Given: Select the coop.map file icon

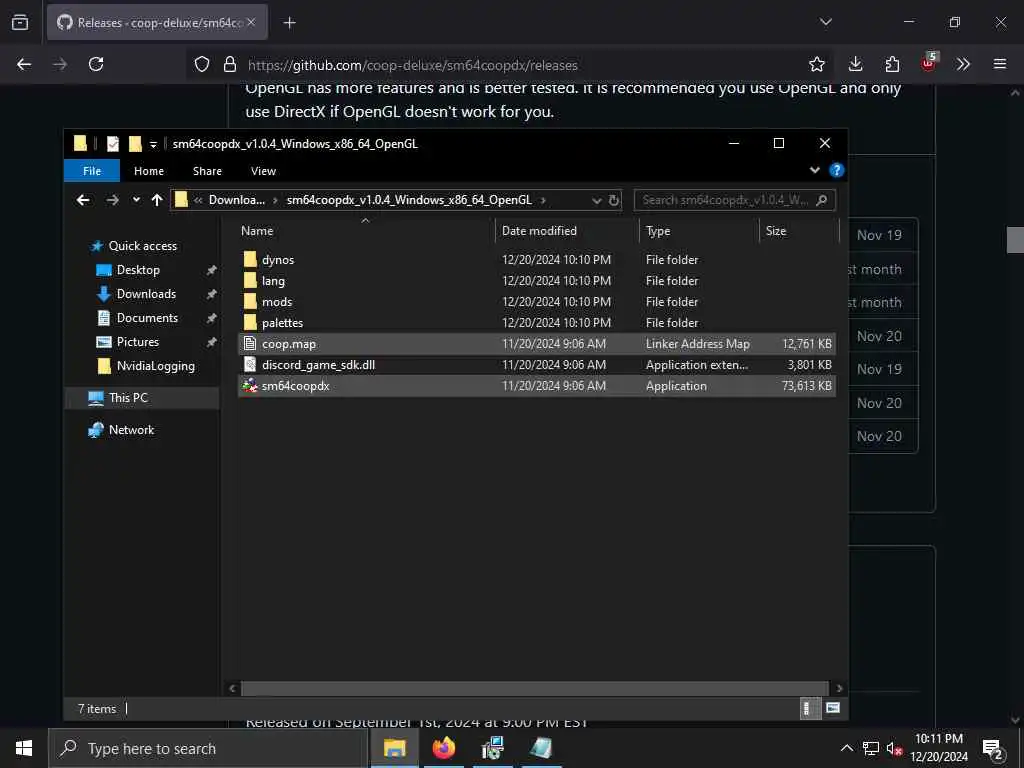Looking at the screenshot, I should [249, 344].
